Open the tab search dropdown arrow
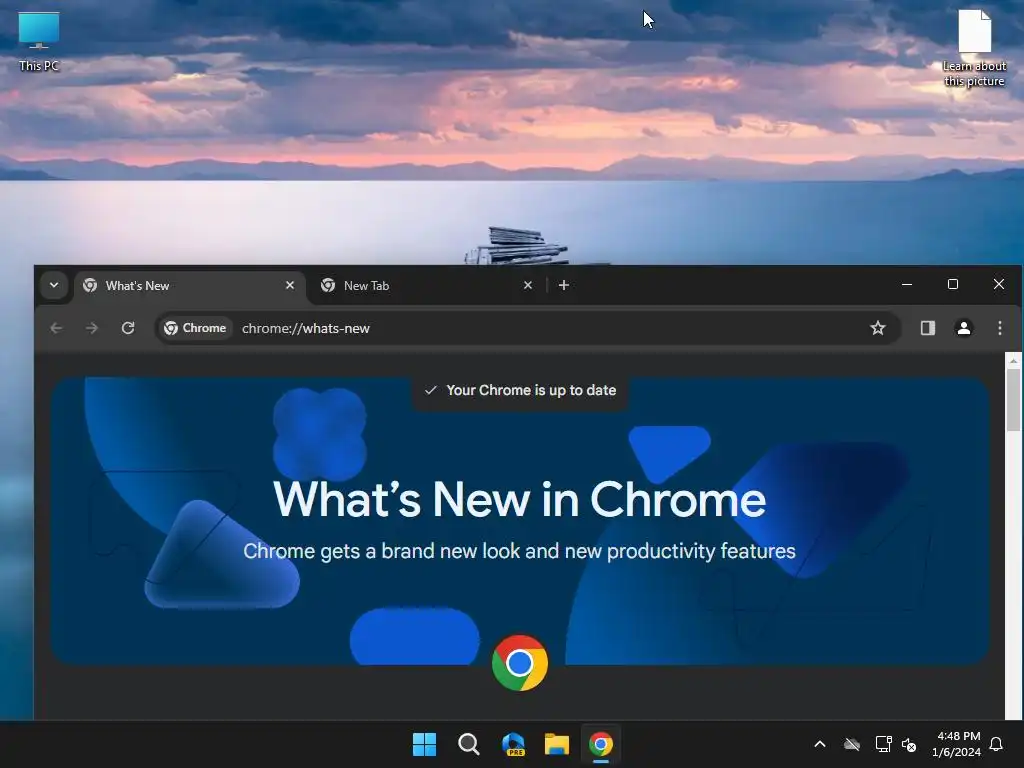The width and height of the screenshot is (1024, 768). pos(54,285)
